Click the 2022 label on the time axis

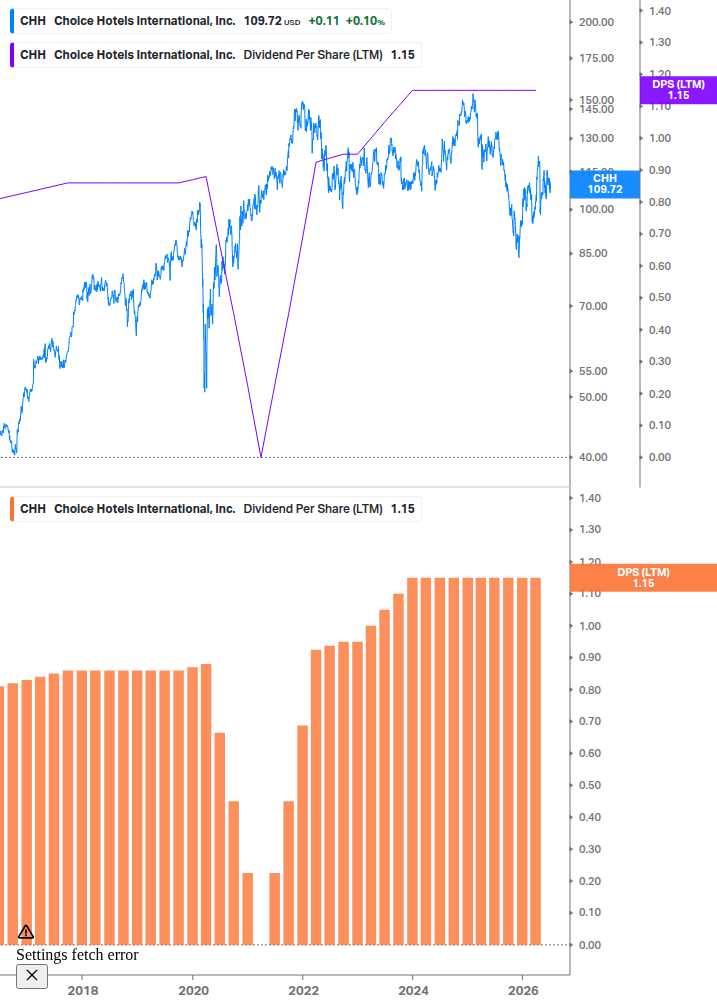(x=304, y=991)
